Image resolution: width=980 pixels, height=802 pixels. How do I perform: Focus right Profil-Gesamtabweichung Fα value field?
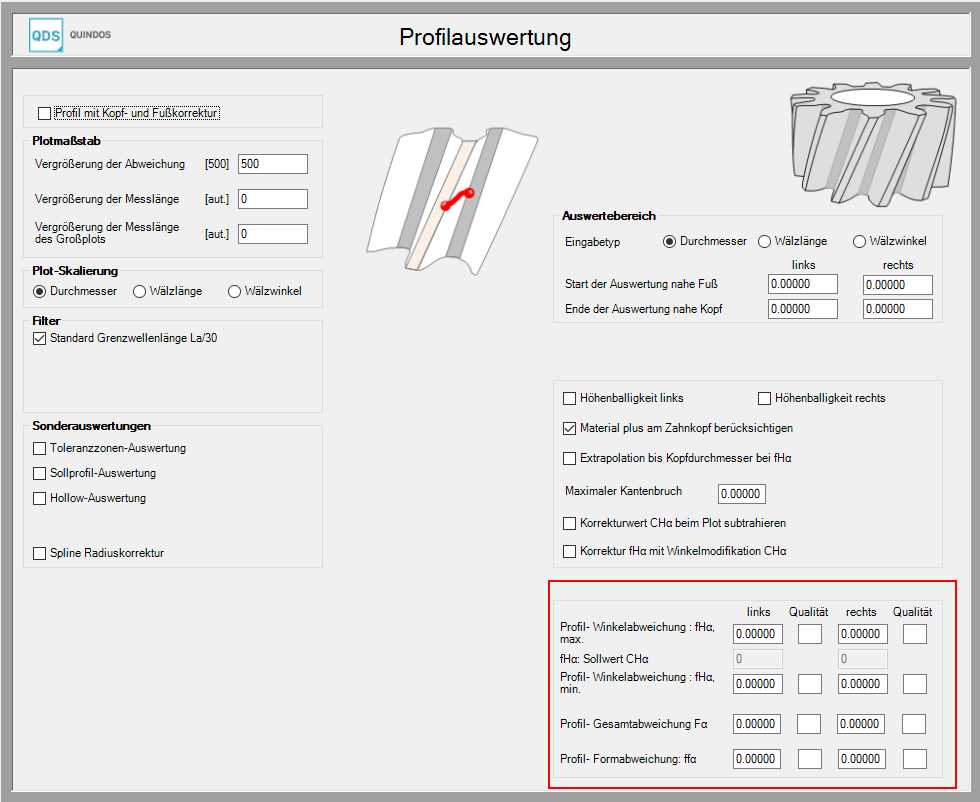(x=861, y=724)
